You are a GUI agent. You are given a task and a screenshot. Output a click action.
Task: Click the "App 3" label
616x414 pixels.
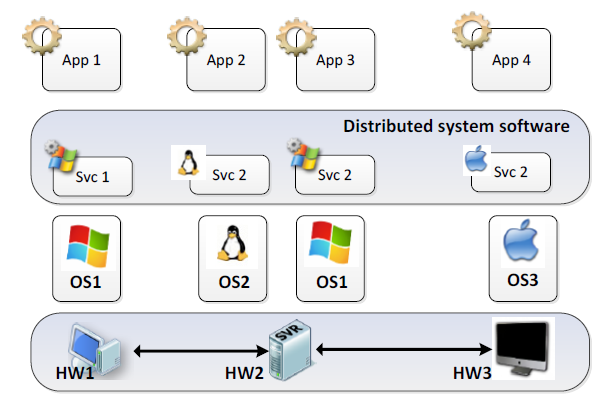tap(335, 60)
